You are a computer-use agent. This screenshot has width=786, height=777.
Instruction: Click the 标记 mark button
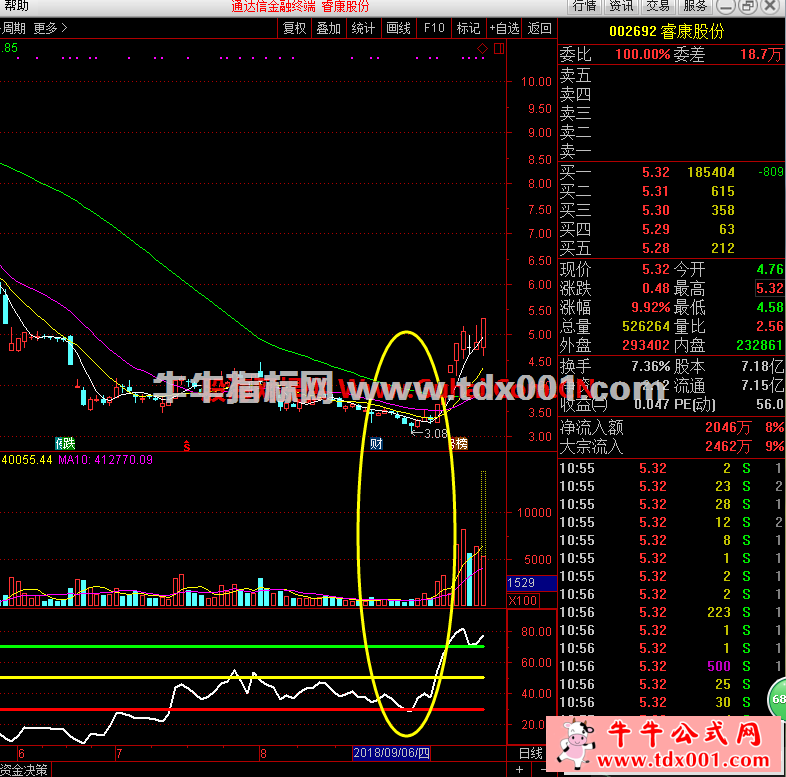point(469,29)
